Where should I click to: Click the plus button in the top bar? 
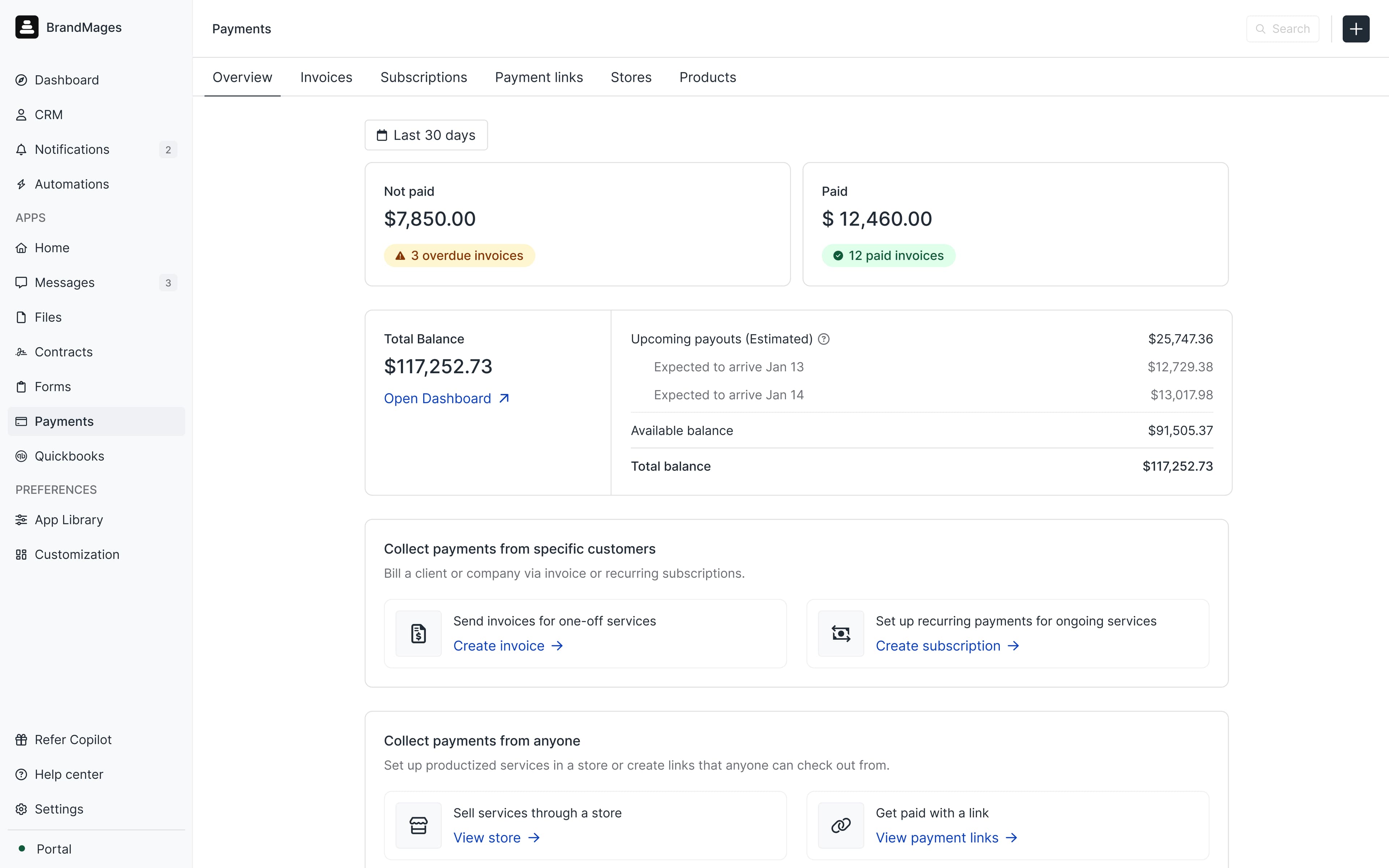coord(1356,29)
